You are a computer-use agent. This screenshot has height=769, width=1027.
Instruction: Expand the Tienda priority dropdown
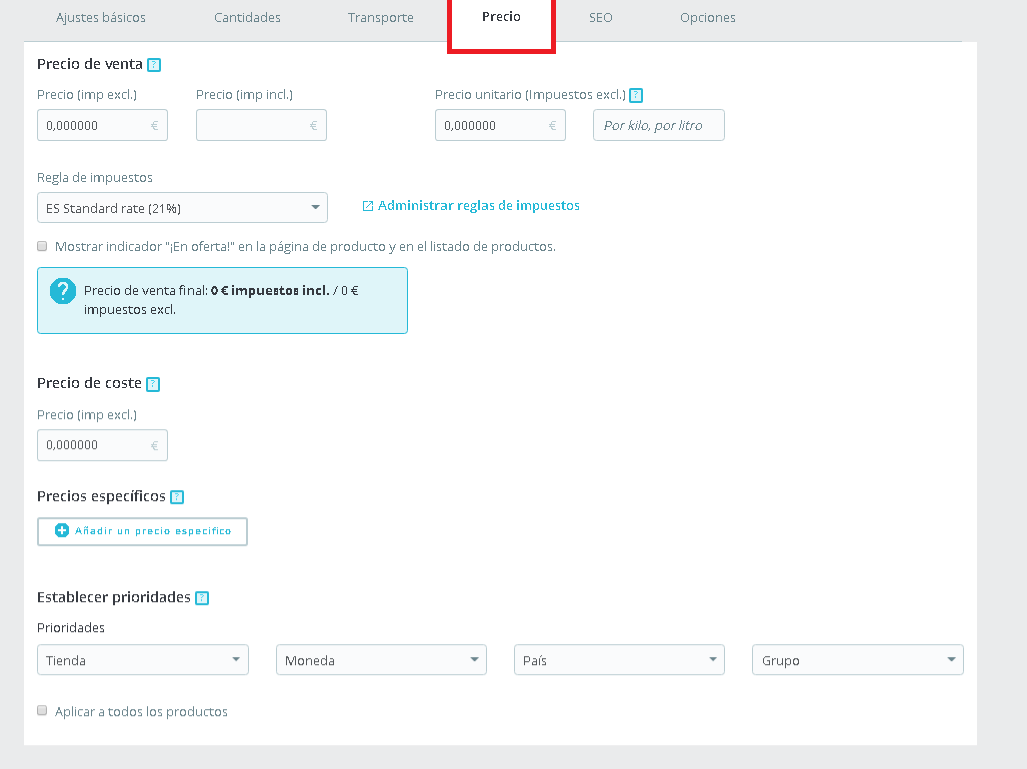142,660
